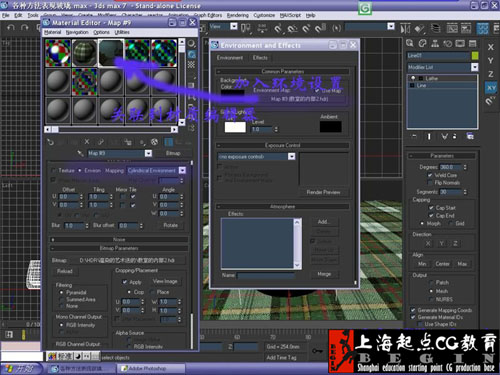
Task: Open Material menu in Material Editor
Action: (53, 32)
